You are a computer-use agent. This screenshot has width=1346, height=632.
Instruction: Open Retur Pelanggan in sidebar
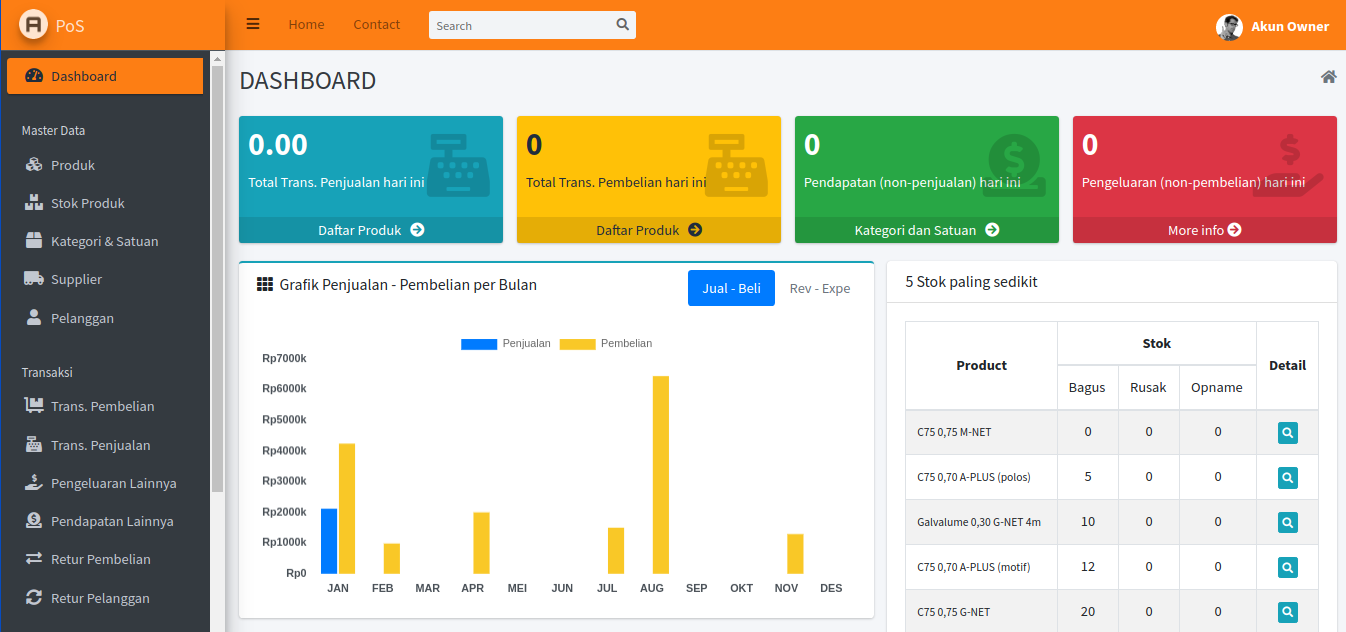click(105, 598)
